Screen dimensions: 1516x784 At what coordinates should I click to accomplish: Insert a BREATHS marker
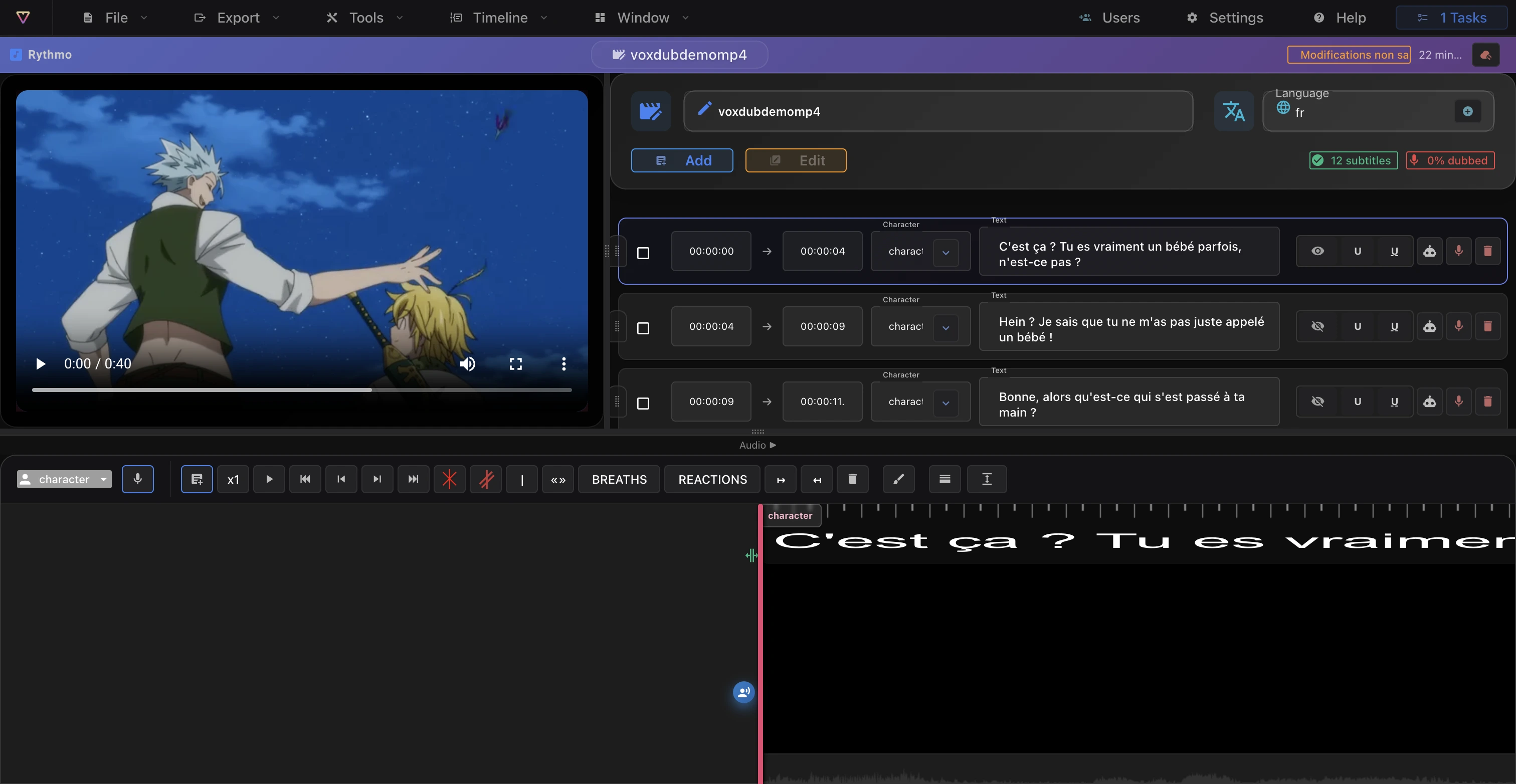pyautogui.click(x=619, y=479)
